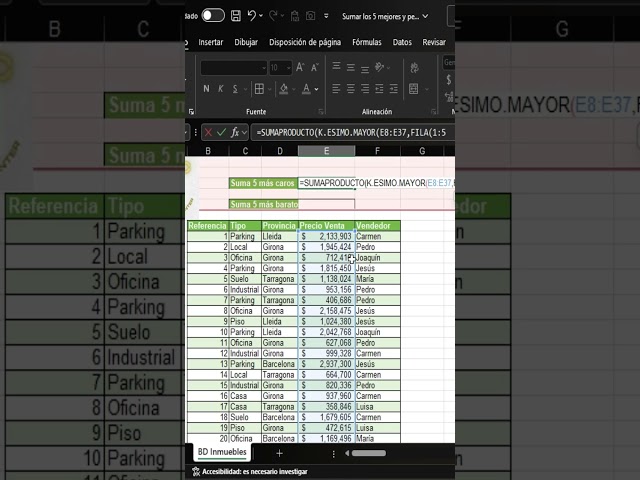This screenshot has height=480, width=640.
Task: Click the 'Suma 5 más barato' label cell
Action: (x=264, y=204)
